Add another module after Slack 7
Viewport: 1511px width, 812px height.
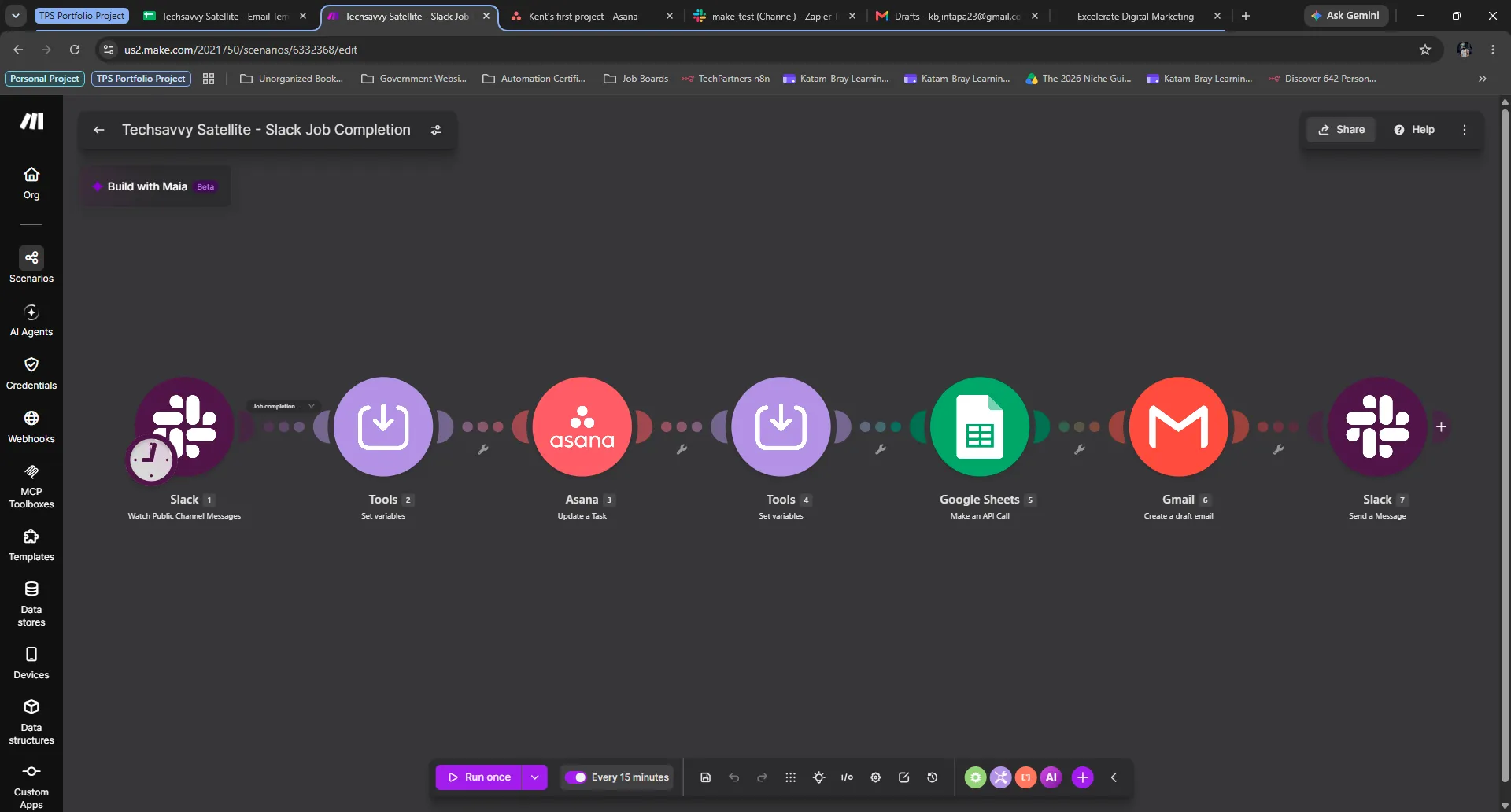click(1441, 426)
